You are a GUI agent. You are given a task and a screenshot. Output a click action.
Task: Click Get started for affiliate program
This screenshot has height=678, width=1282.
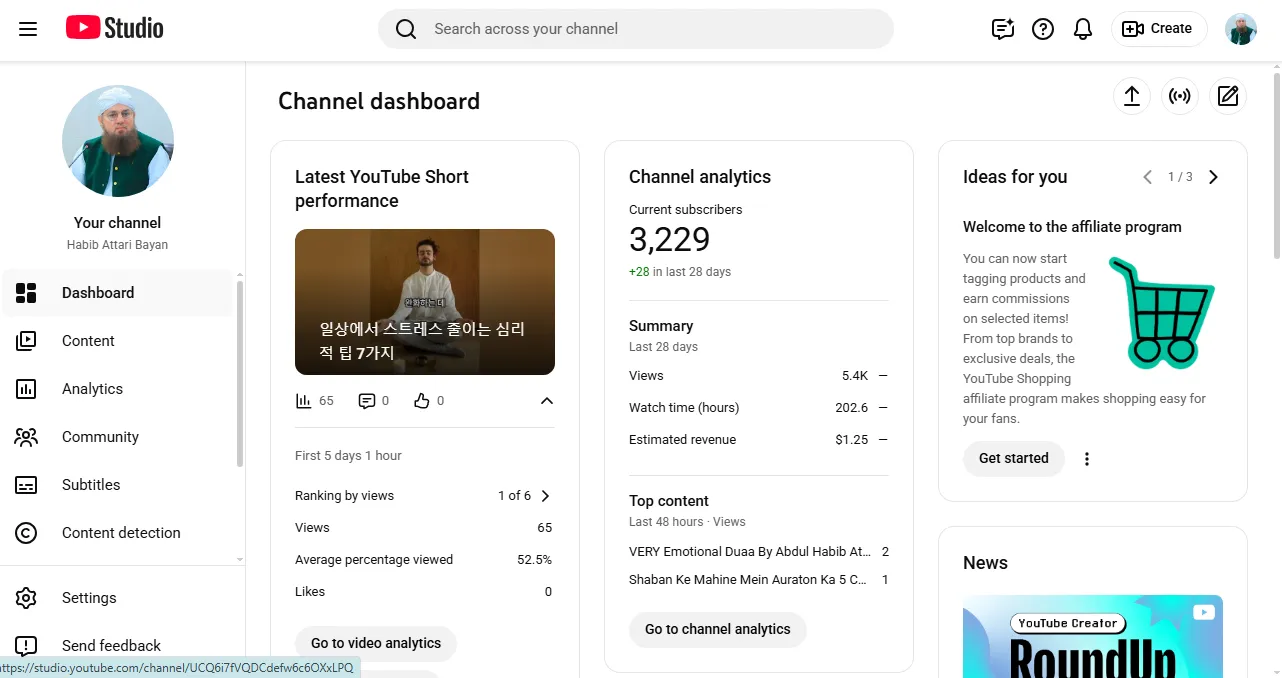[1014, 459]
